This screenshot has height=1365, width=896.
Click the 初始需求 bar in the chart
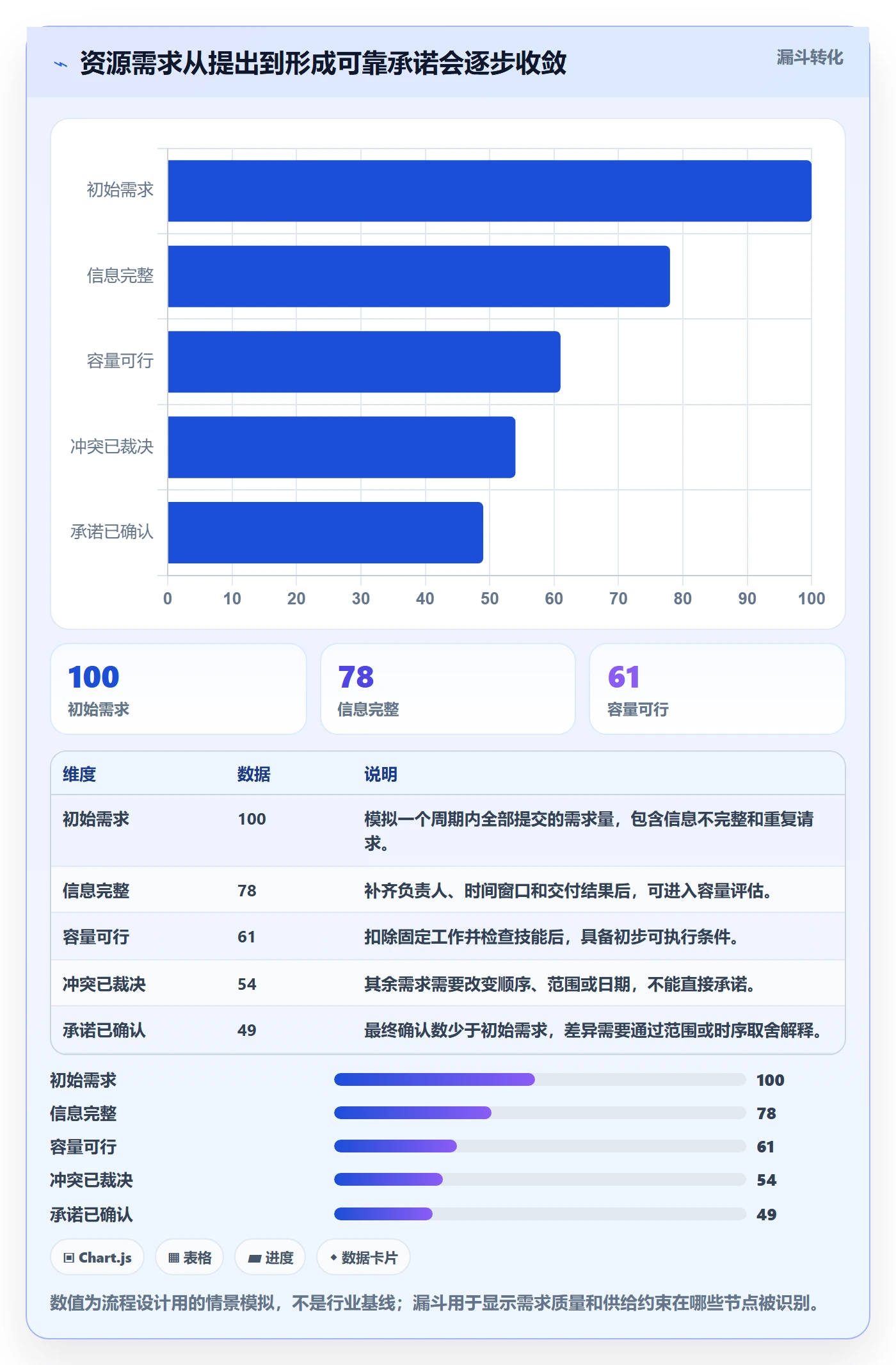click(x=490, y=191)
